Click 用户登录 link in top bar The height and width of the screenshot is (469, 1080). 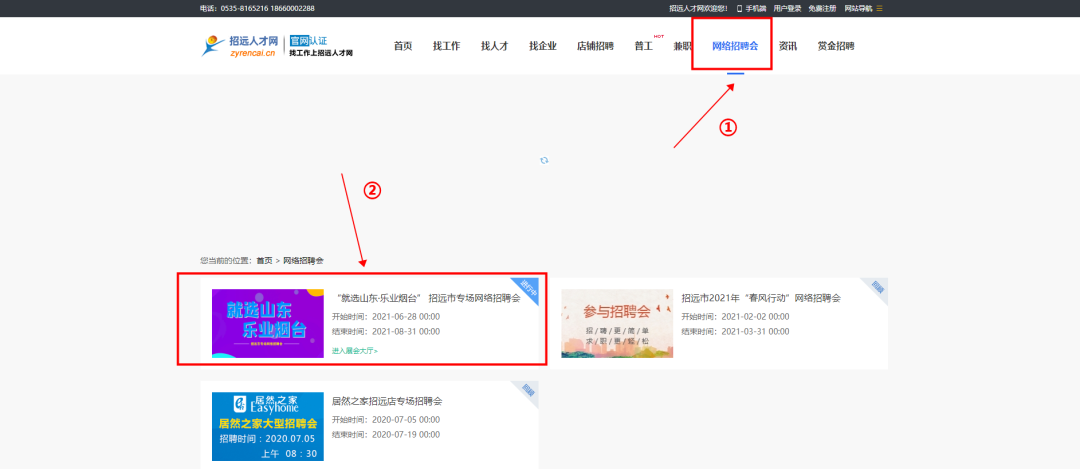pos(787,8)
